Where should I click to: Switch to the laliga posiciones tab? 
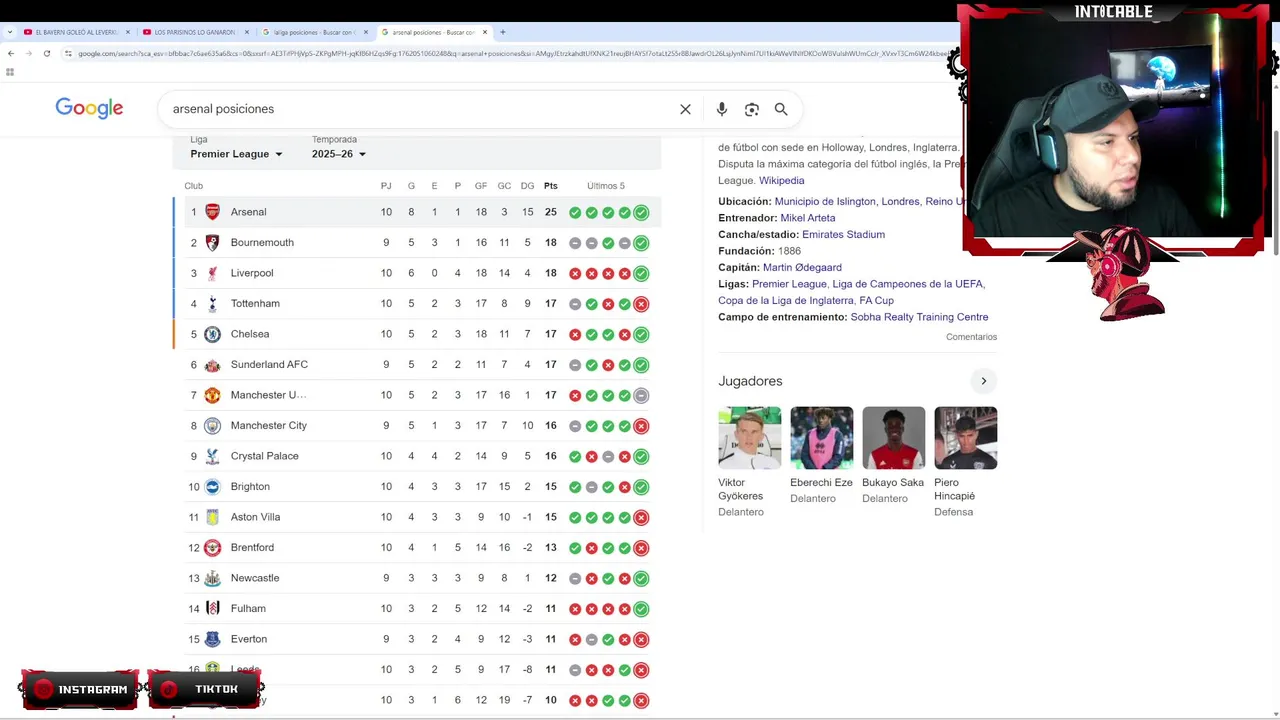[313, 32]
